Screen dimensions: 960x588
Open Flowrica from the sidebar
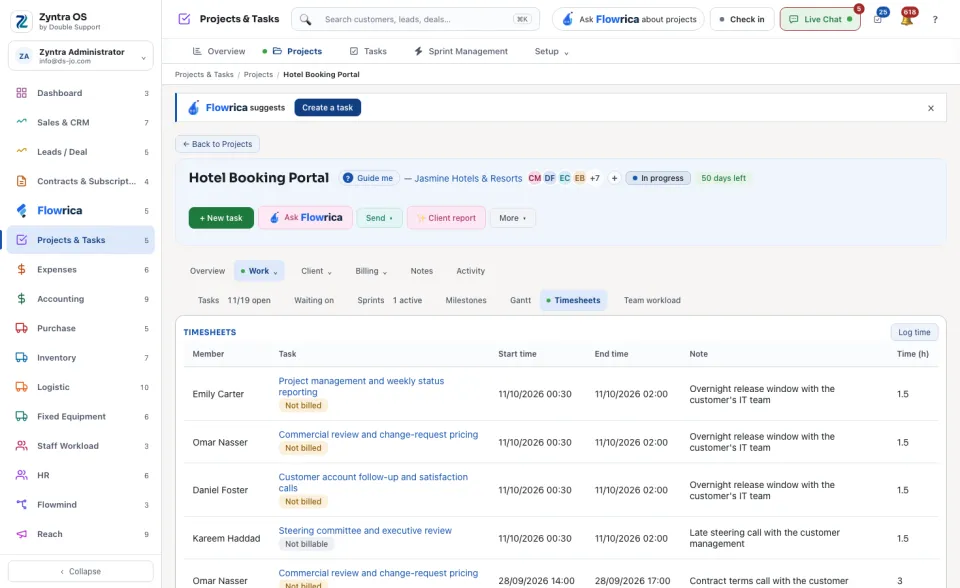point(81,211)
